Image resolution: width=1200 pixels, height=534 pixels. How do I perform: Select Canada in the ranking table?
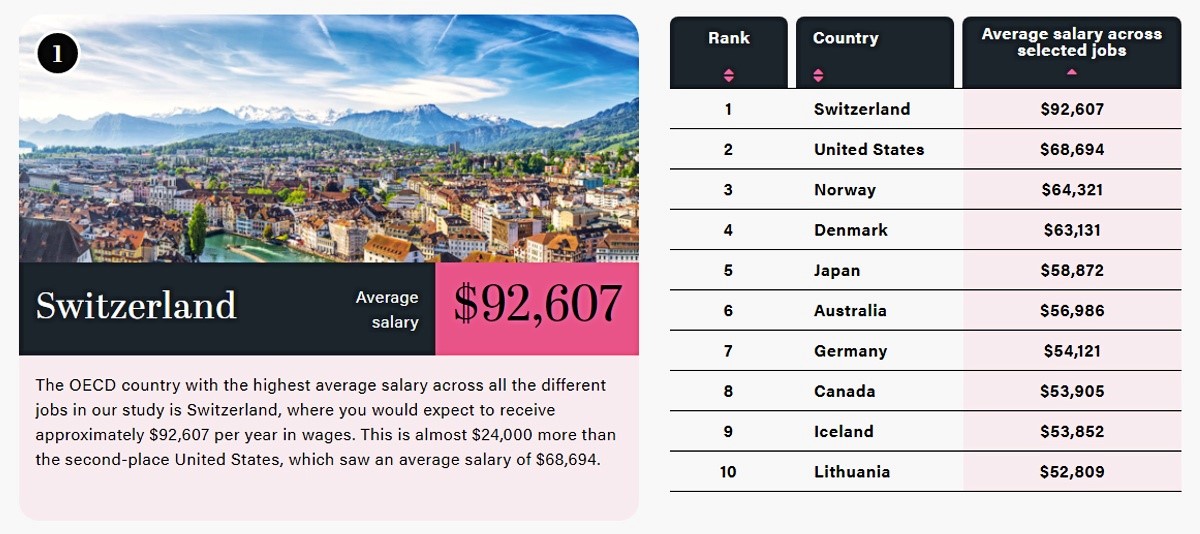pos(844,391)
